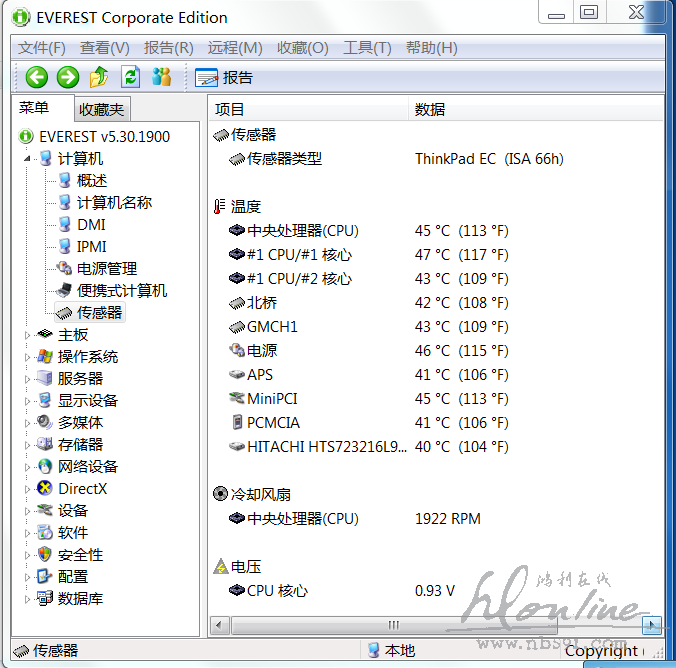676x668 pixels.
Task: Select the GMCH1 temperature row icon
Action: coord(237,327)
